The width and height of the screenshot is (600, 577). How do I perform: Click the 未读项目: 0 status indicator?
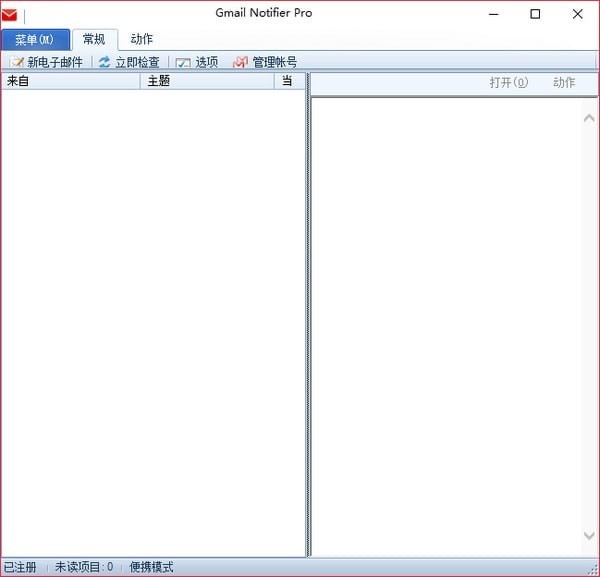[x=84, y=568]
